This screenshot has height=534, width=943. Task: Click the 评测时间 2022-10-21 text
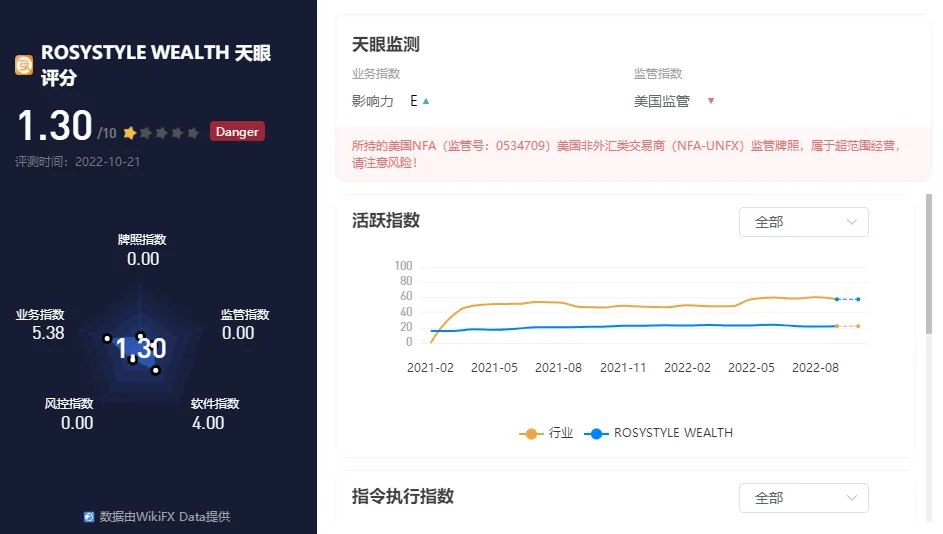78,162
